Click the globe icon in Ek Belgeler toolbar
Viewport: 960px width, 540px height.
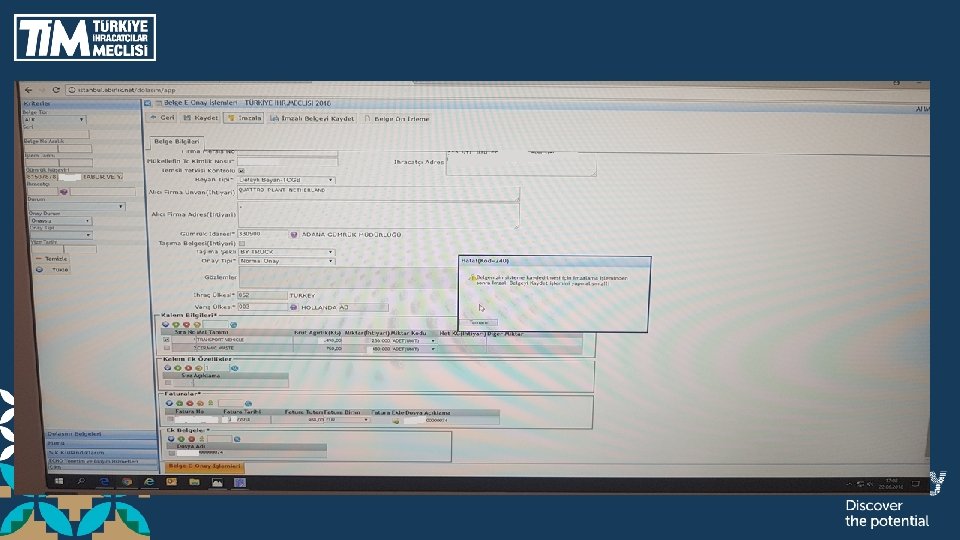point(237,439)
